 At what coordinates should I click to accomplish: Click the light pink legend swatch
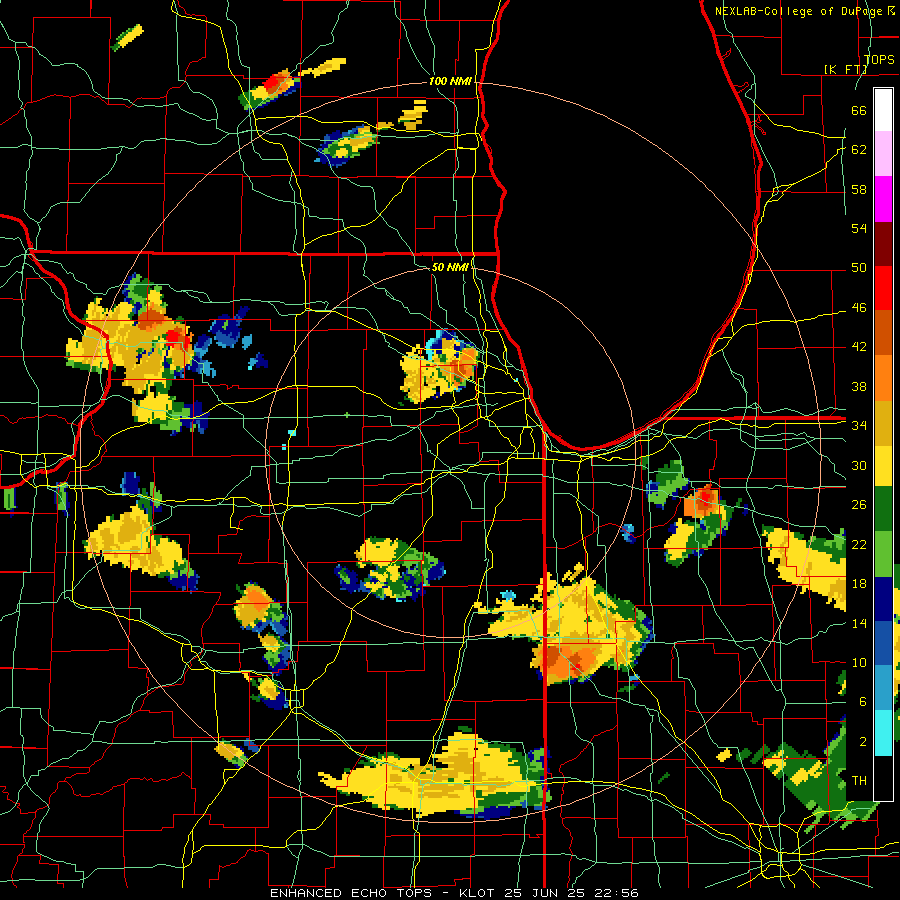(x=883, y=153)
